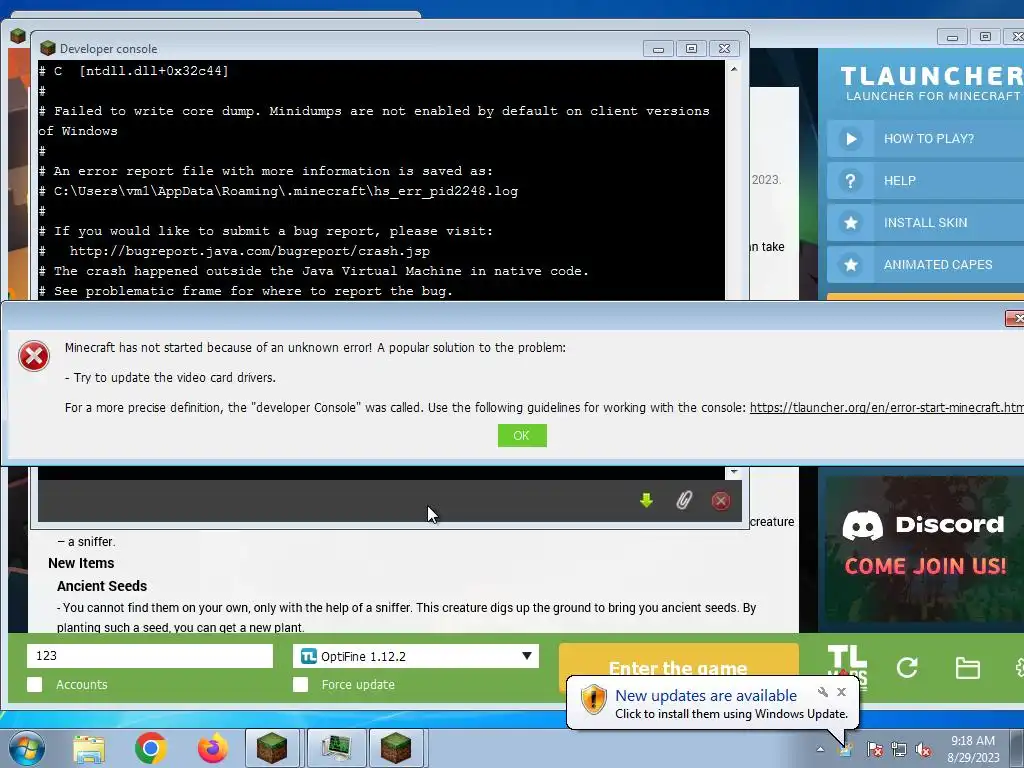Viewport: 1024px width, 768px height.
Task: Click the shield warning icon in update balloon
Action: [594, 699]
